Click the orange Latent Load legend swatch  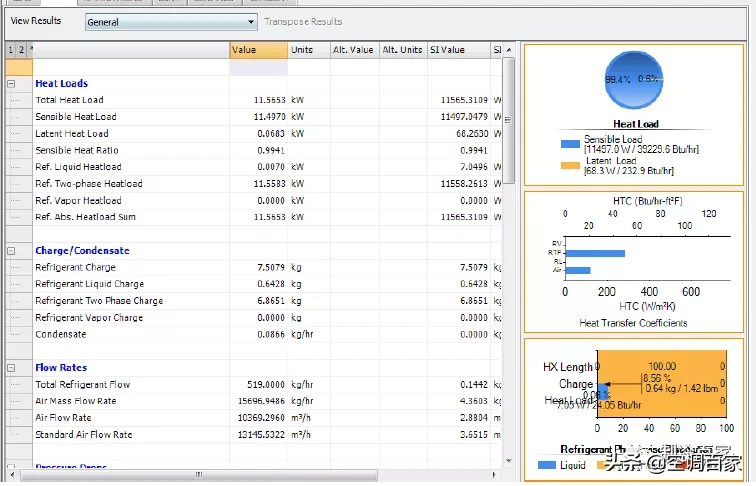click(570, 166)
